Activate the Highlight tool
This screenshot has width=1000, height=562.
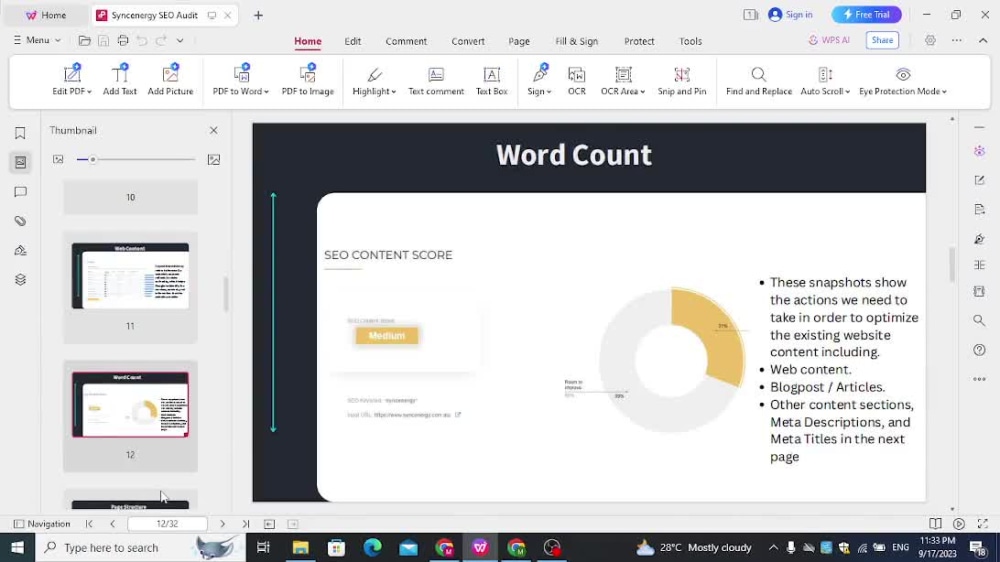pyautogui.click(x=374, y=80)
